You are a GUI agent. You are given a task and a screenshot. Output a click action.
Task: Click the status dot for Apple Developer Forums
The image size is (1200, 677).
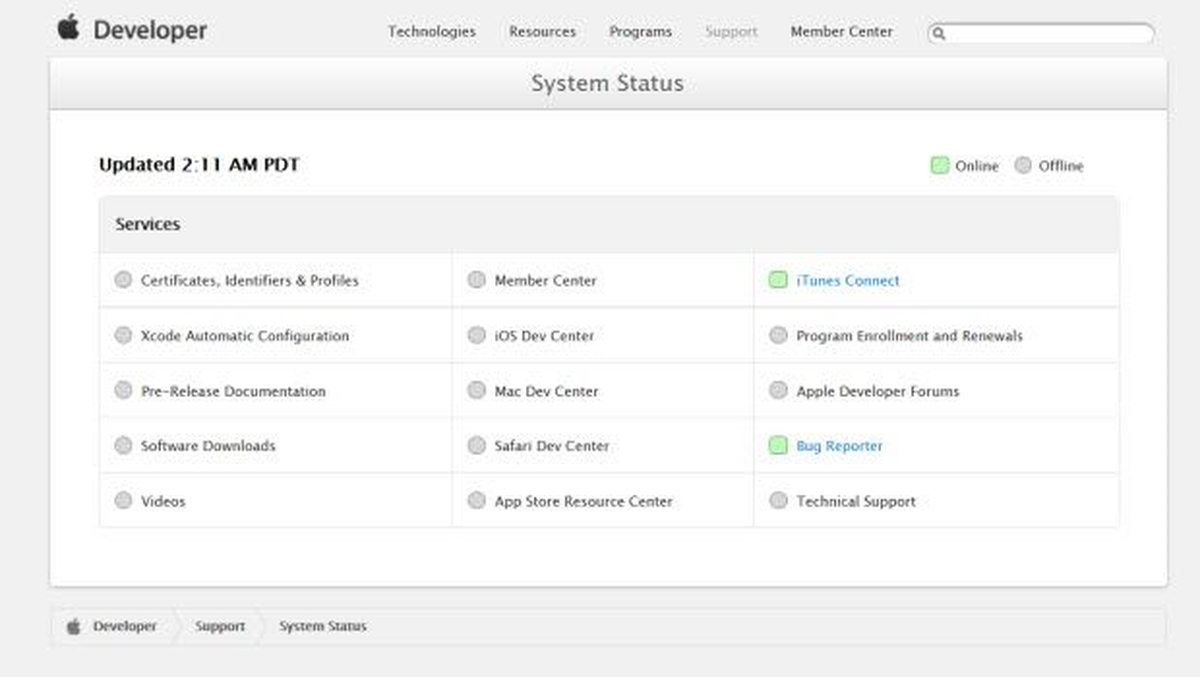click(x=778, y=391)
